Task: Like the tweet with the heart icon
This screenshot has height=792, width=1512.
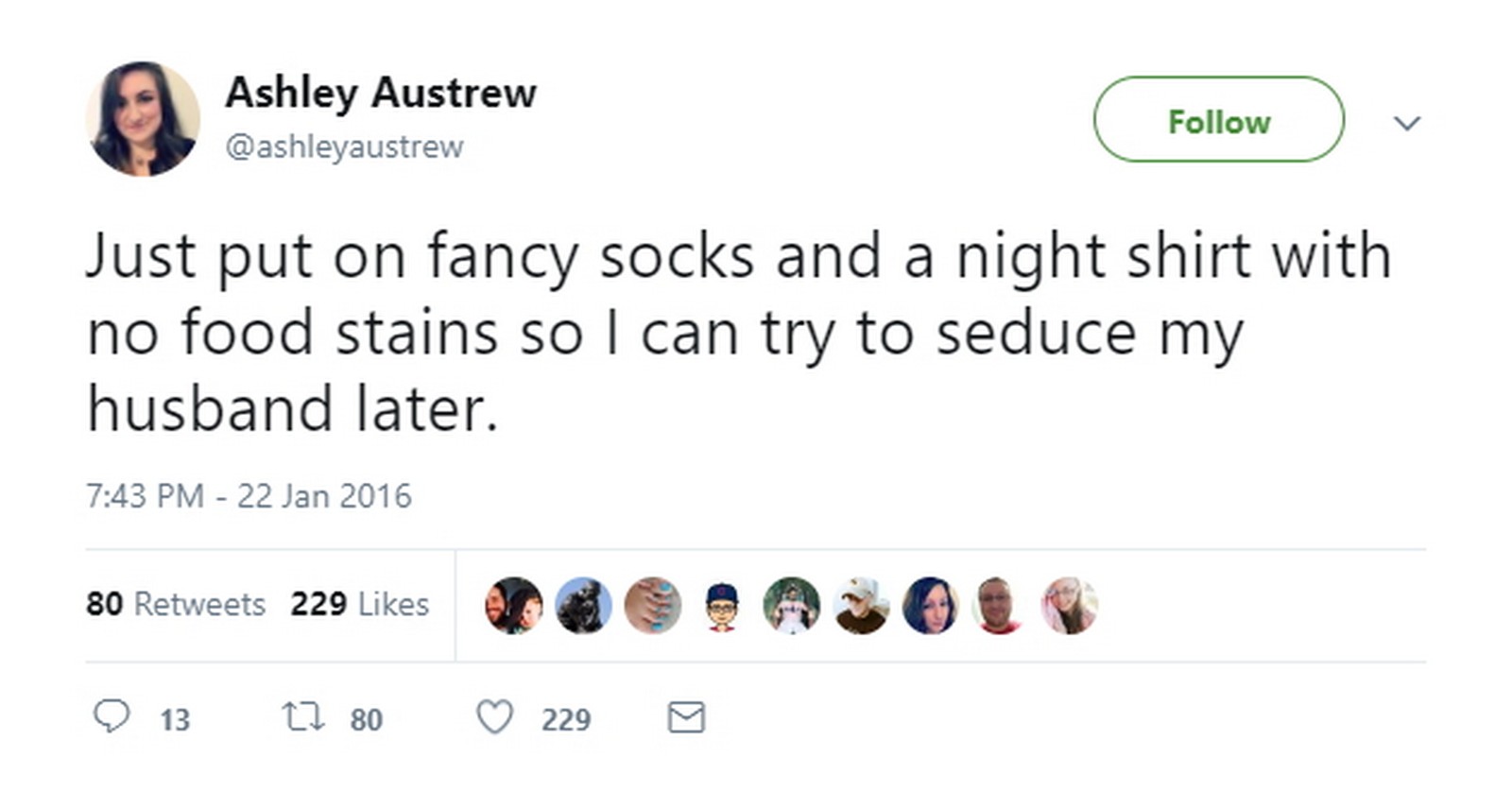Action: pyautogui.click(x=494, y=717)
